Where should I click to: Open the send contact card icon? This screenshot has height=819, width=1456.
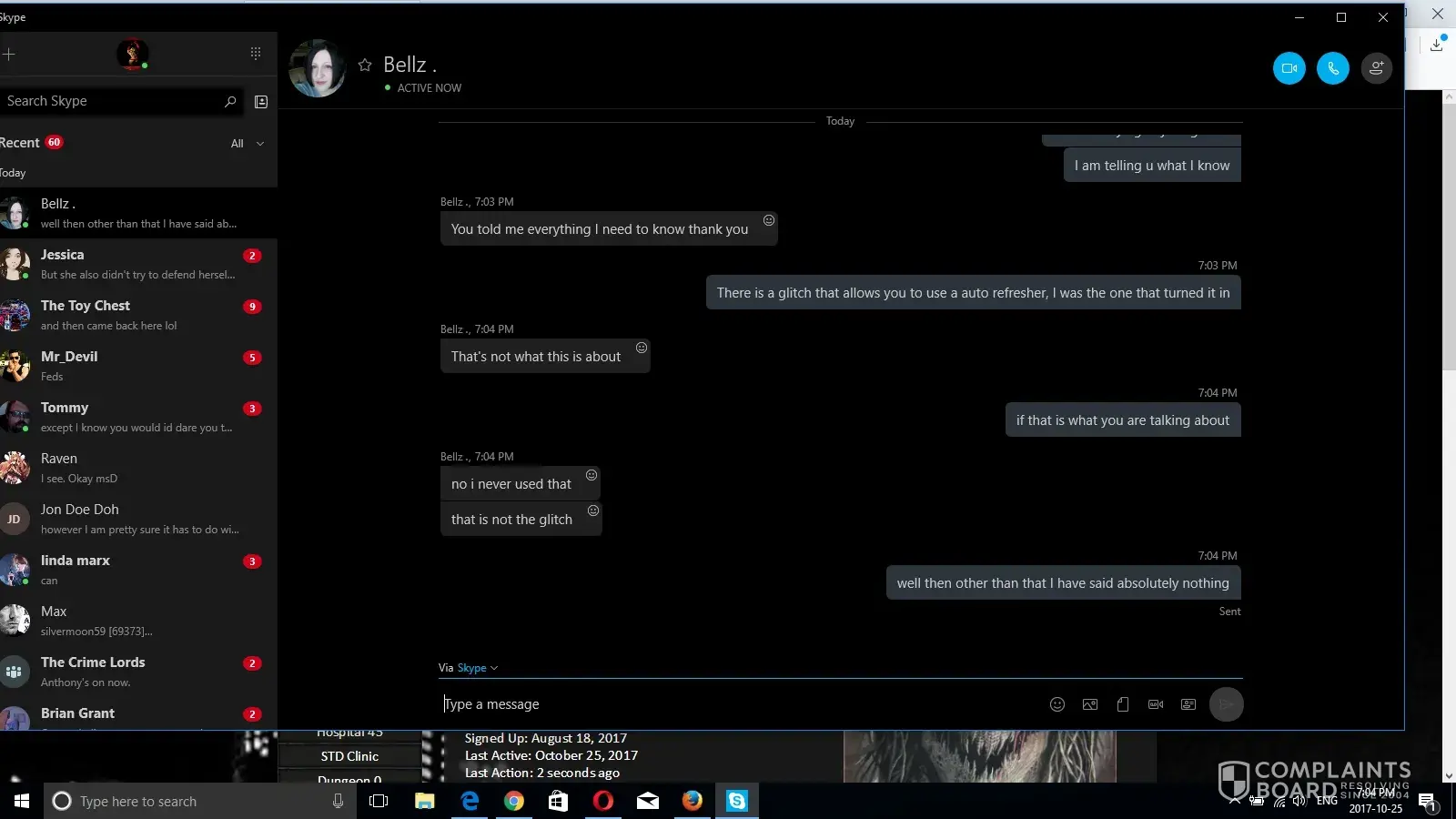click(x=1188, y=704)
